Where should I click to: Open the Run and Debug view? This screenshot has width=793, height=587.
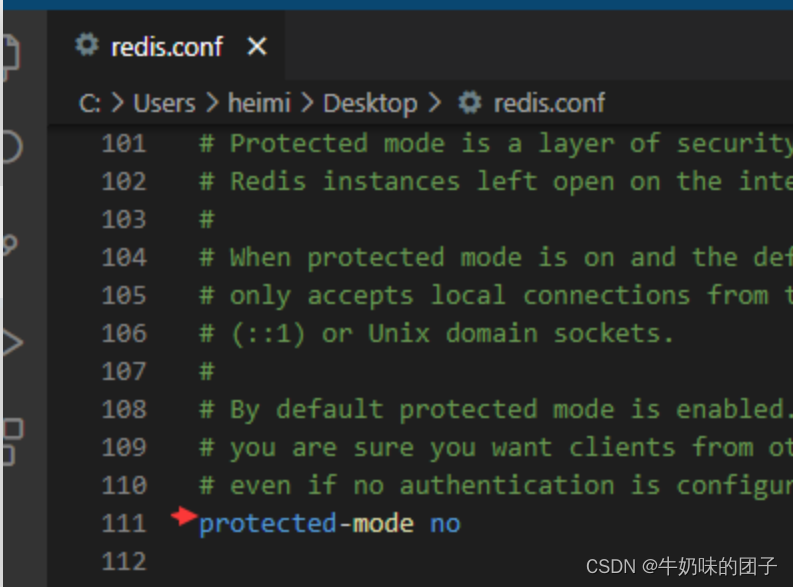click(x=13, y=343)
